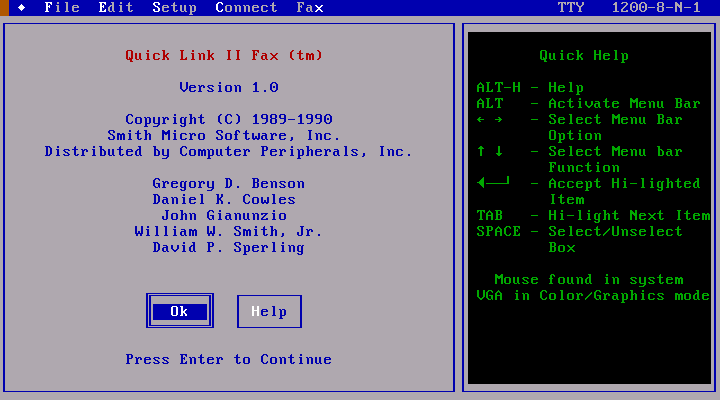Click the Hi-light Next Item line
This screenshot has height=400, width=720.
pos(593,215)
